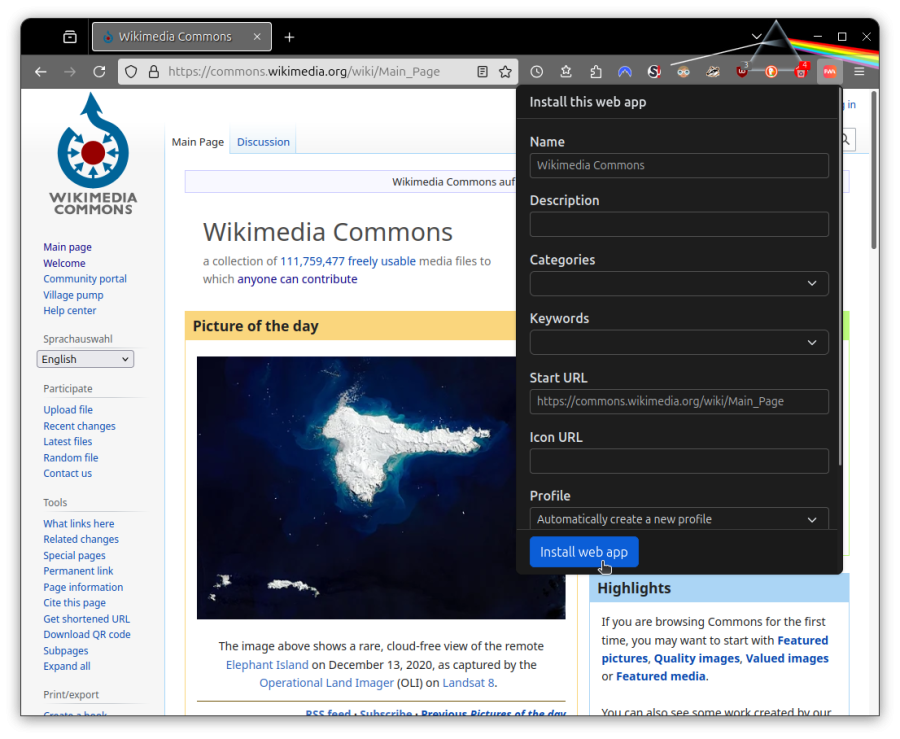Expand the Categories dropdown
The width and height of the screenshot is (900, 739).
(679, 284)
